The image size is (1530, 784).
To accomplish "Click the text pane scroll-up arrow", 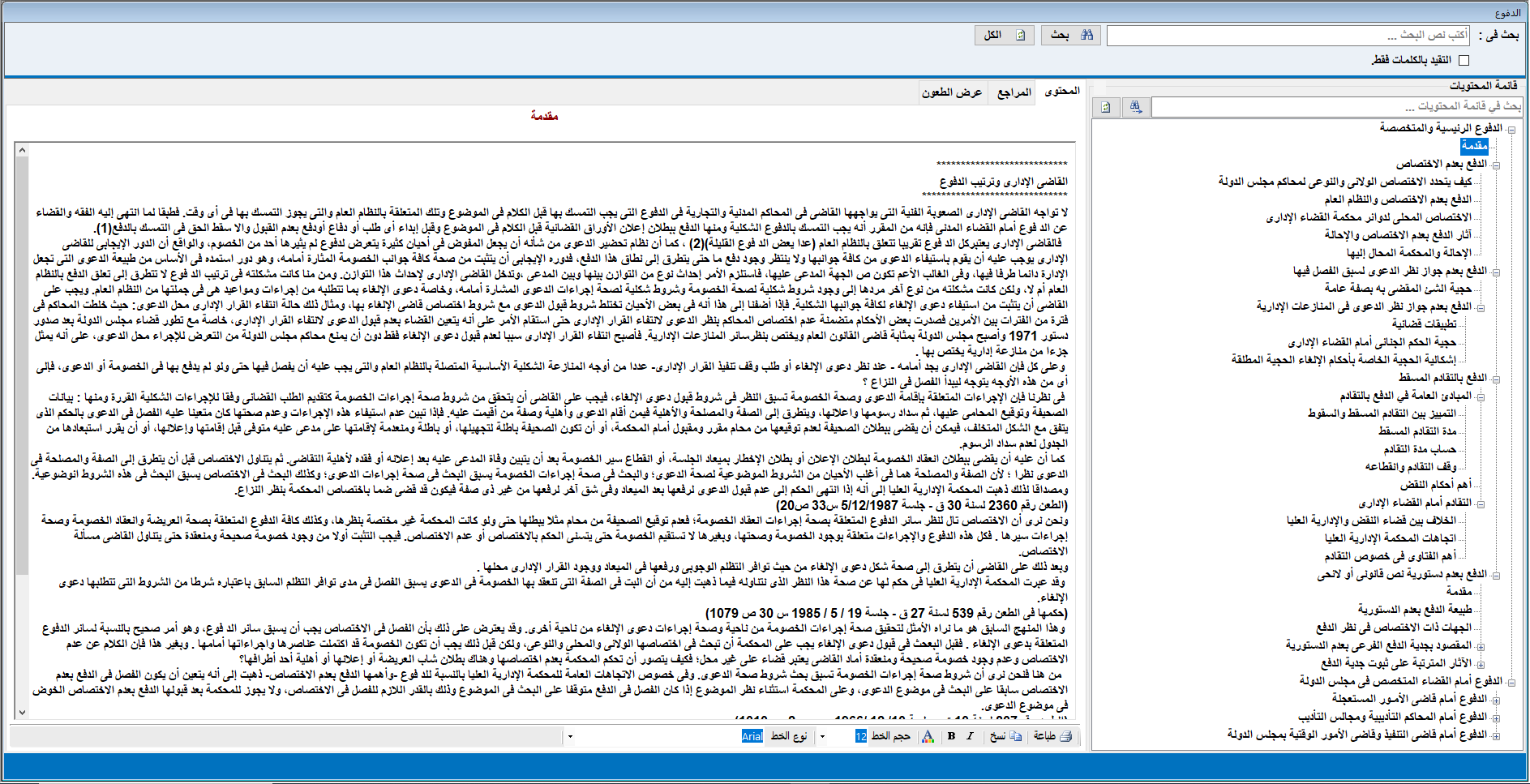I will [22, 150].
